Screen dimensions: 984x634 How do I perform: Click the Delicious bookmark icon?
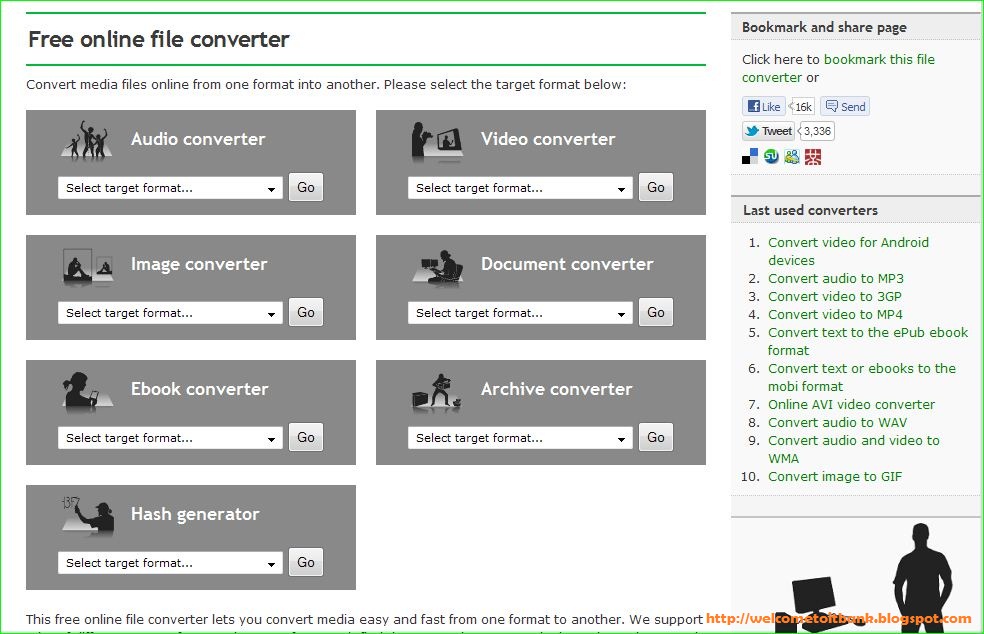[750, 156]
